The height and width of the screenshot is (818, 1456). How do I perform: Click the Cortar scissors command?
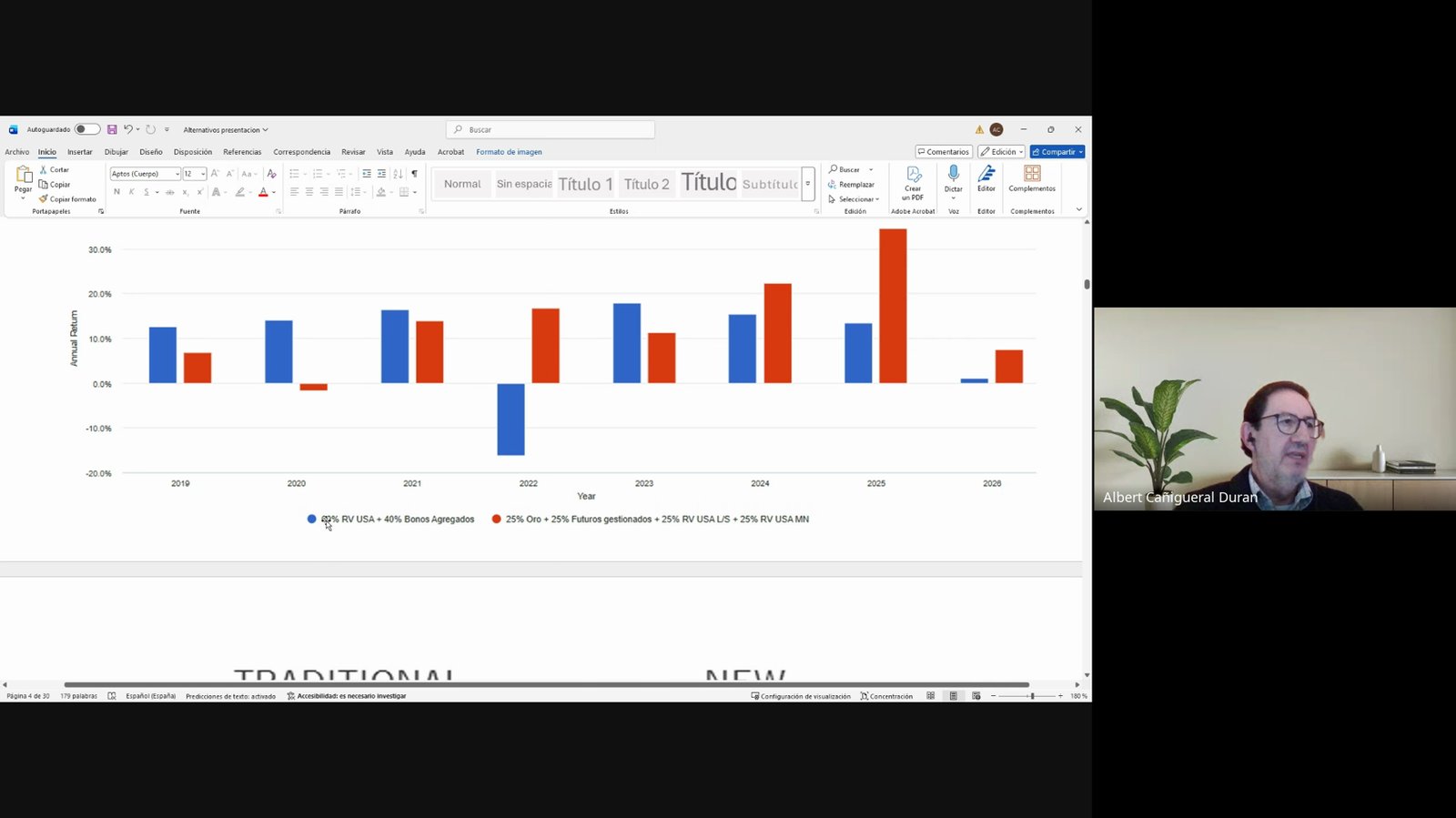pos(55,170)
